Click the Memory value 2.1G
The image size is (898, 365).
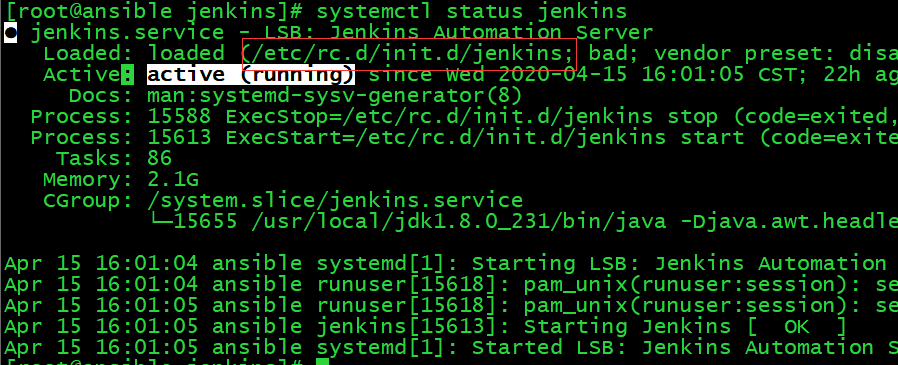click(174, 180)
